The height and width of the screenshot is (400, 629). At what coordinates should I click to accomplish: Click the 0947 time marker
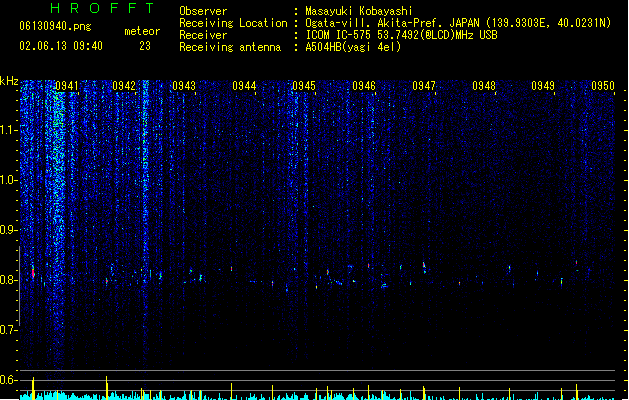(x=424, y=86)
